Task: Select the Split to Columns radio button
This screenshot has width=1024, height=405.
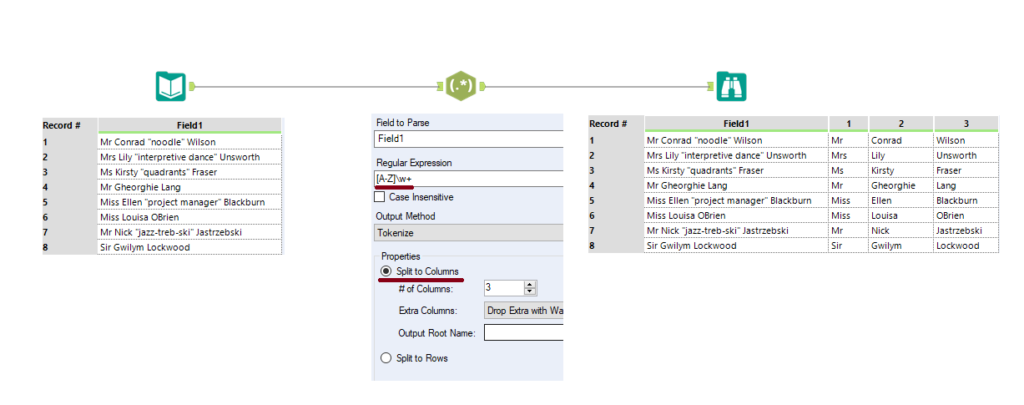Action: coord(383,271)
